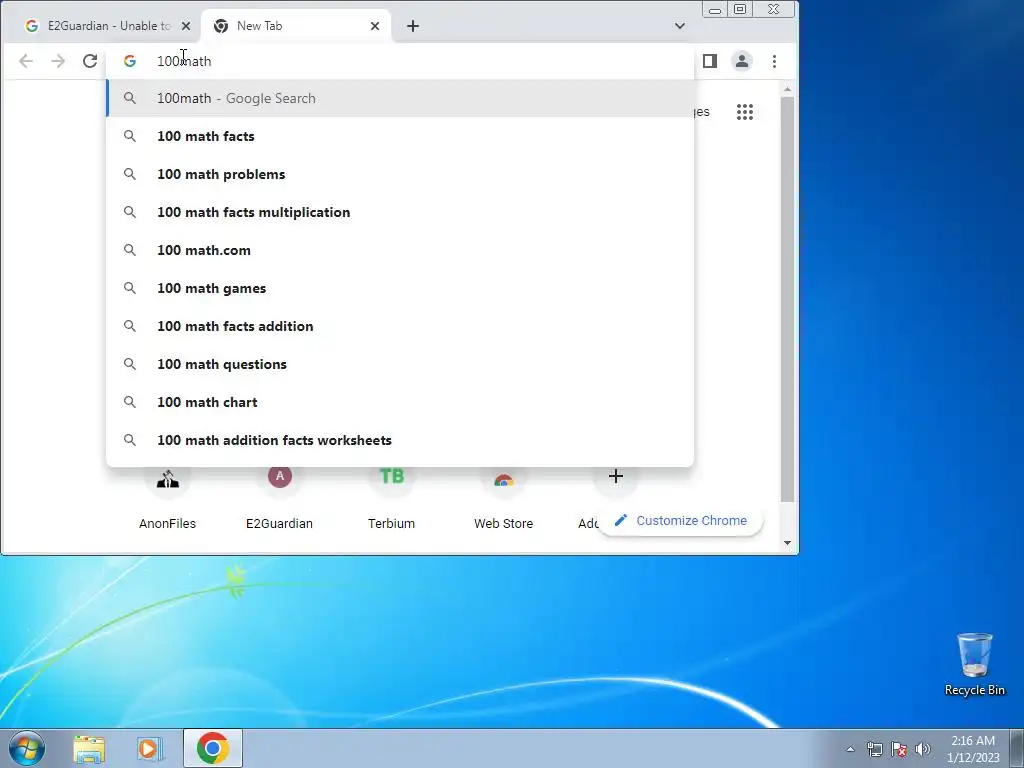The image size is (1024, 768).
Task: Open the Google apps grid
Action: coord(744,112)
